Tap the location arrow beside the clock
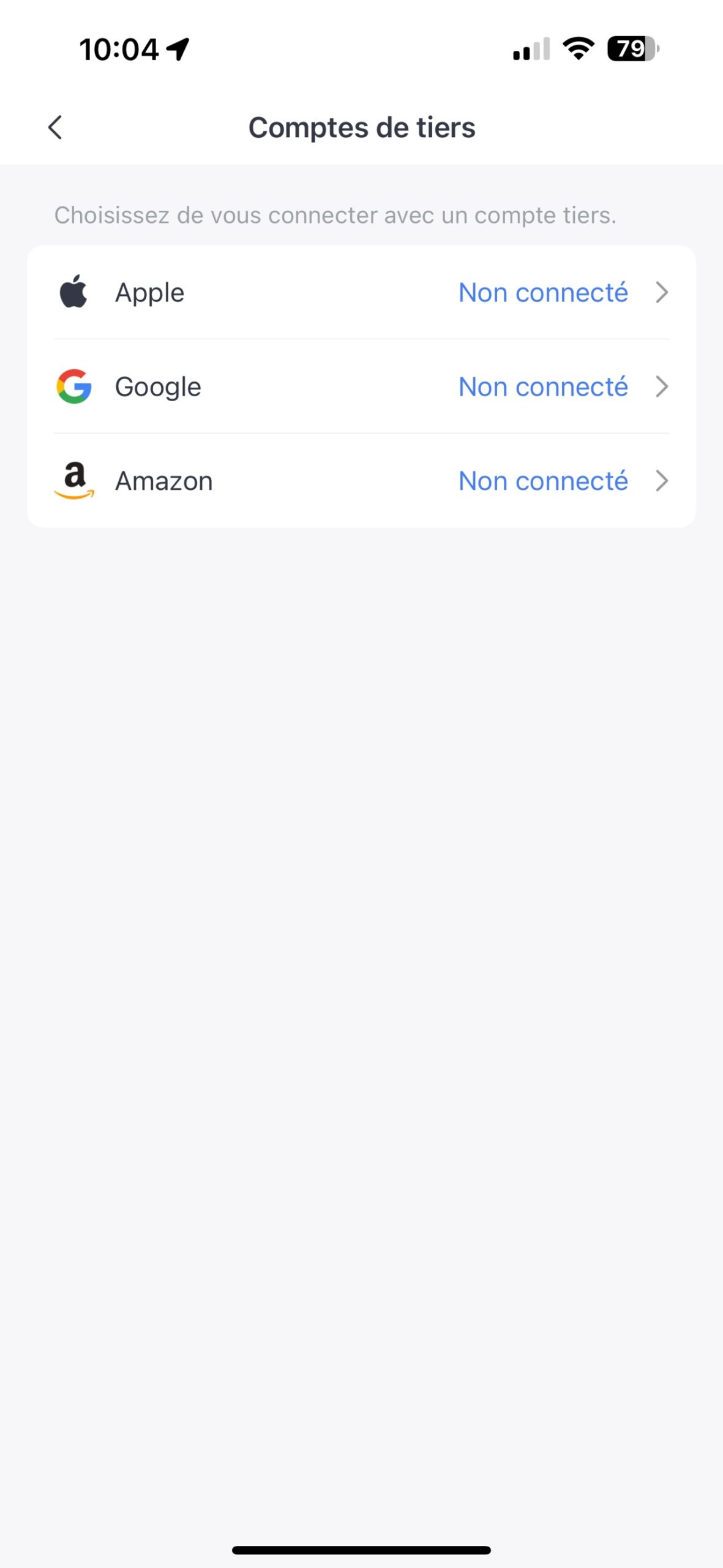The width and height of the screenshot is (723, 1568). click(178, 49)
